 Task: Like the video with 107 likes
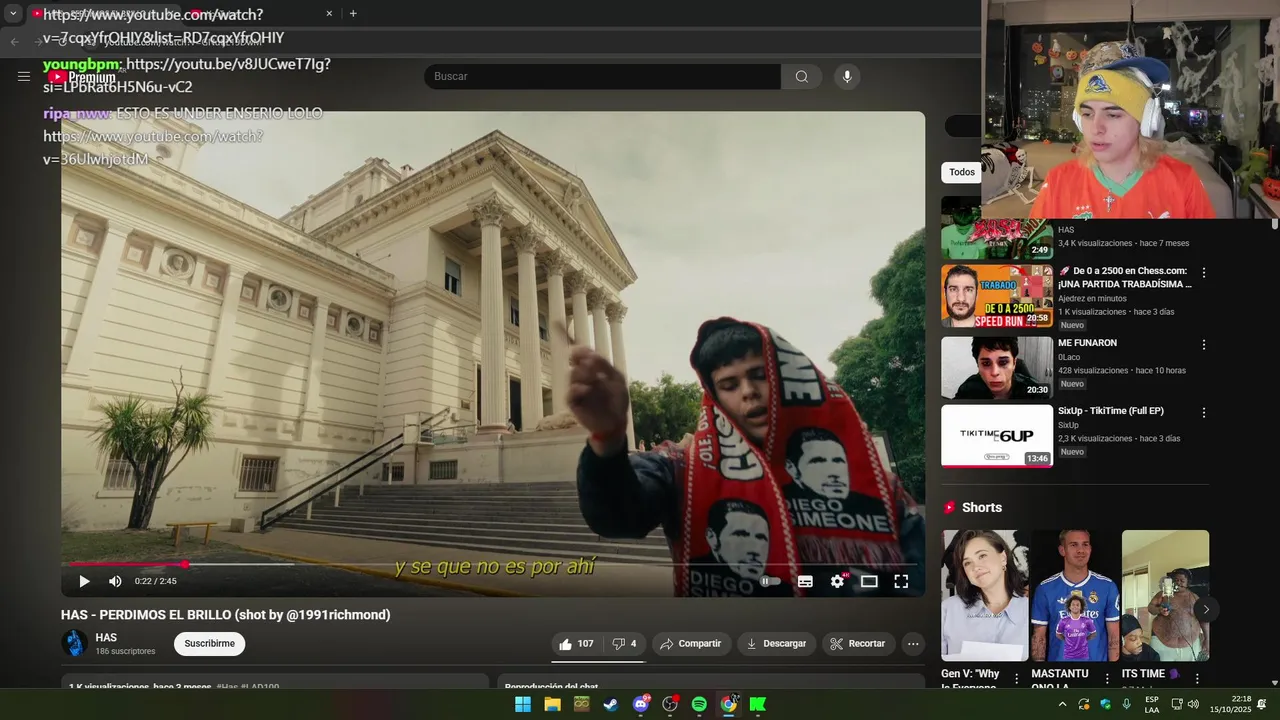576,644
